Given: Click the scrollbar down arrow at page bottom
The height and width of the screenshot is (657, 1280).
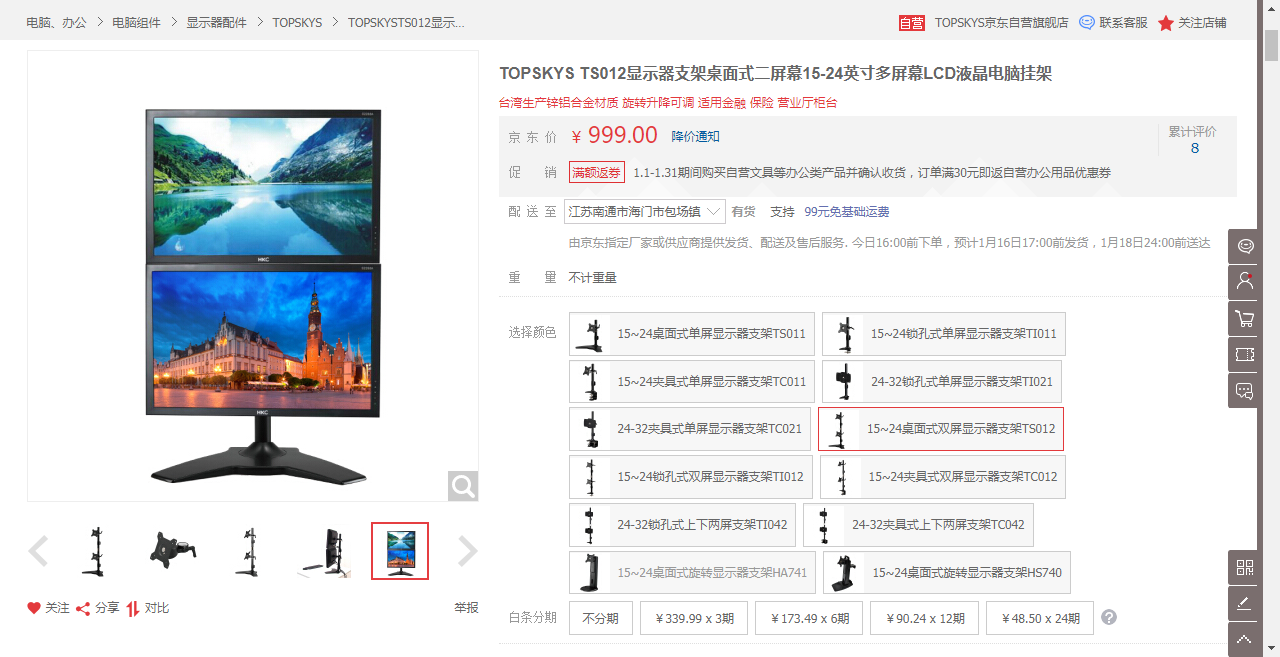Looking at the screenshot, I should point(1271,647).
